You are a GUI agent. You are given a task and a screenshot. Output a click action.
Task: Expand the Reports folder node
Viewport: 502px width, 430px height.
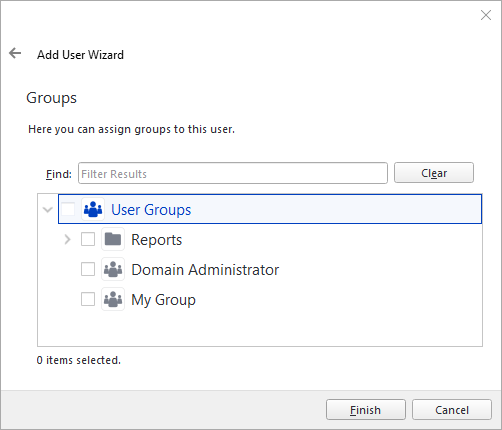tap(67, 239)
